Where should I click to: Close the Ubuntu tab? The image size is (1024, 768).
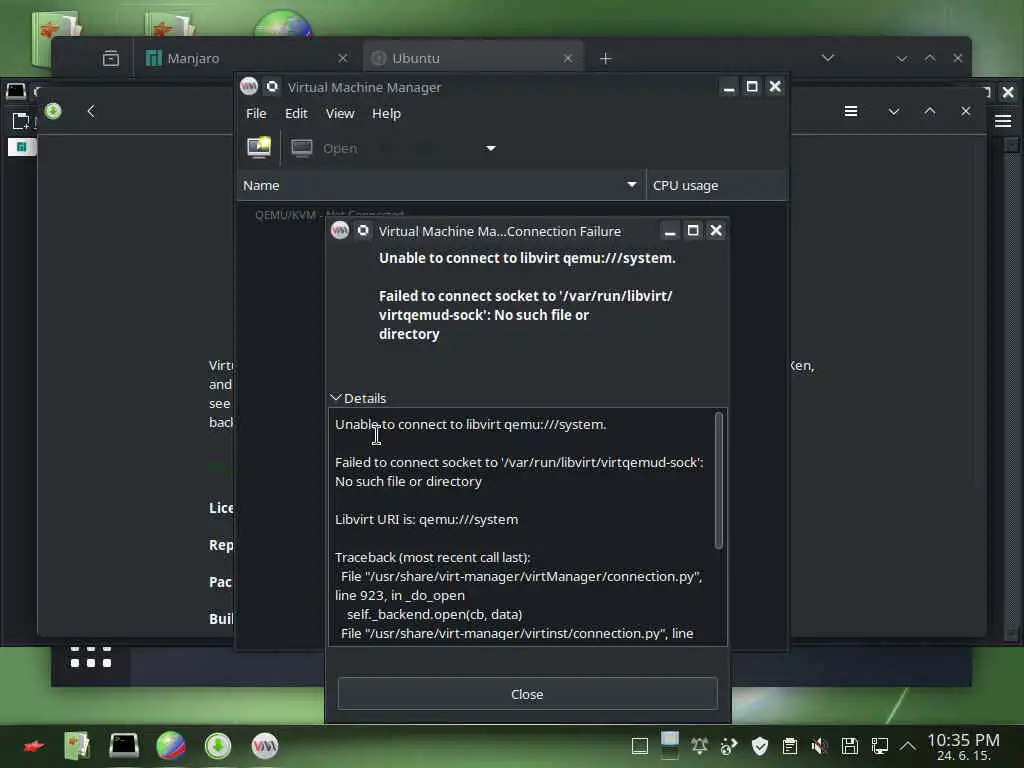coord(568,58)
